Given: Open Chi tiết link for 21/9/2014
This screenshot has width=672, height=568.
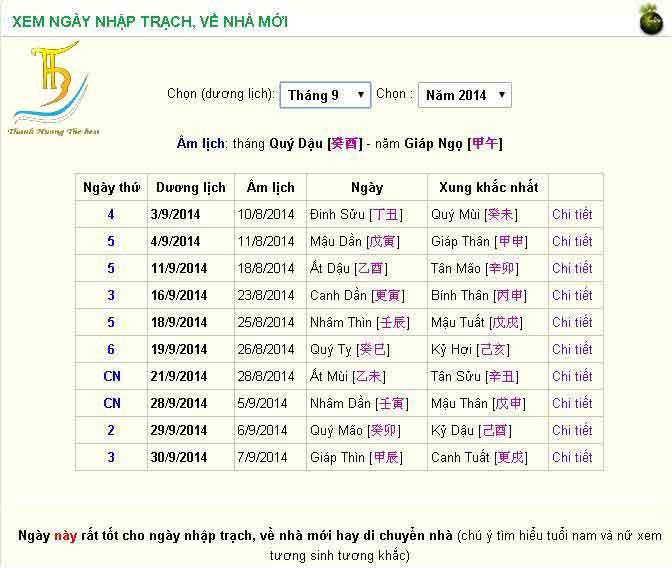Looking at the screenshot, I should 572,376.
